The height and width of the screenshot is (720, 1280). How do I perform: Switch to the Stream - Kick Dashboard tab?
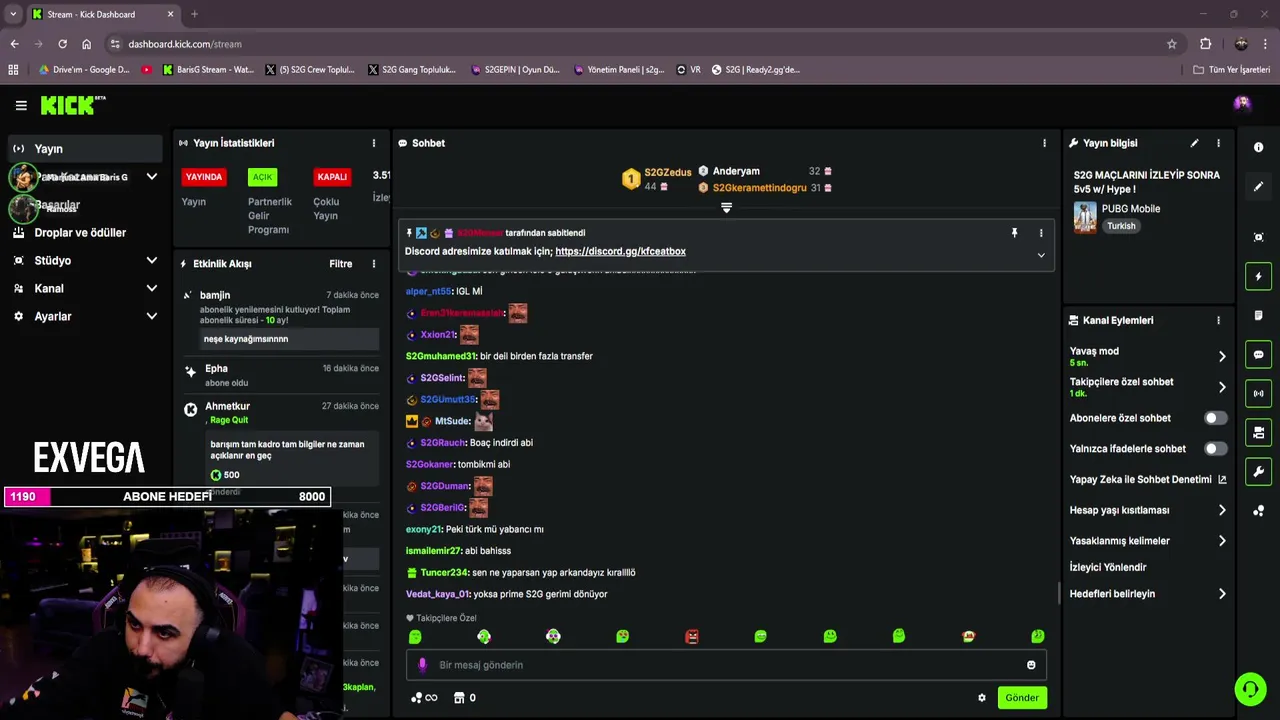click(x=103, y=14)
